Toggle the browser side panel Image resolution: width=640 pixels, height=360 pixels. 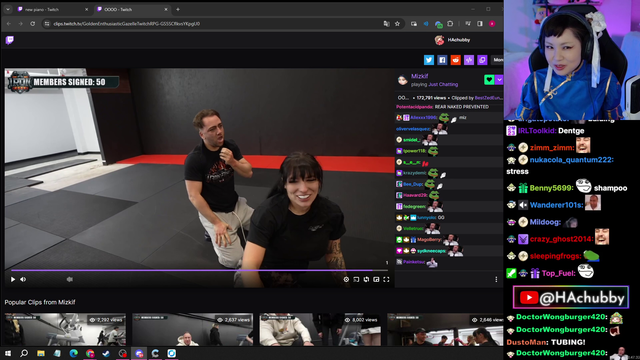(x=480, y=24)
